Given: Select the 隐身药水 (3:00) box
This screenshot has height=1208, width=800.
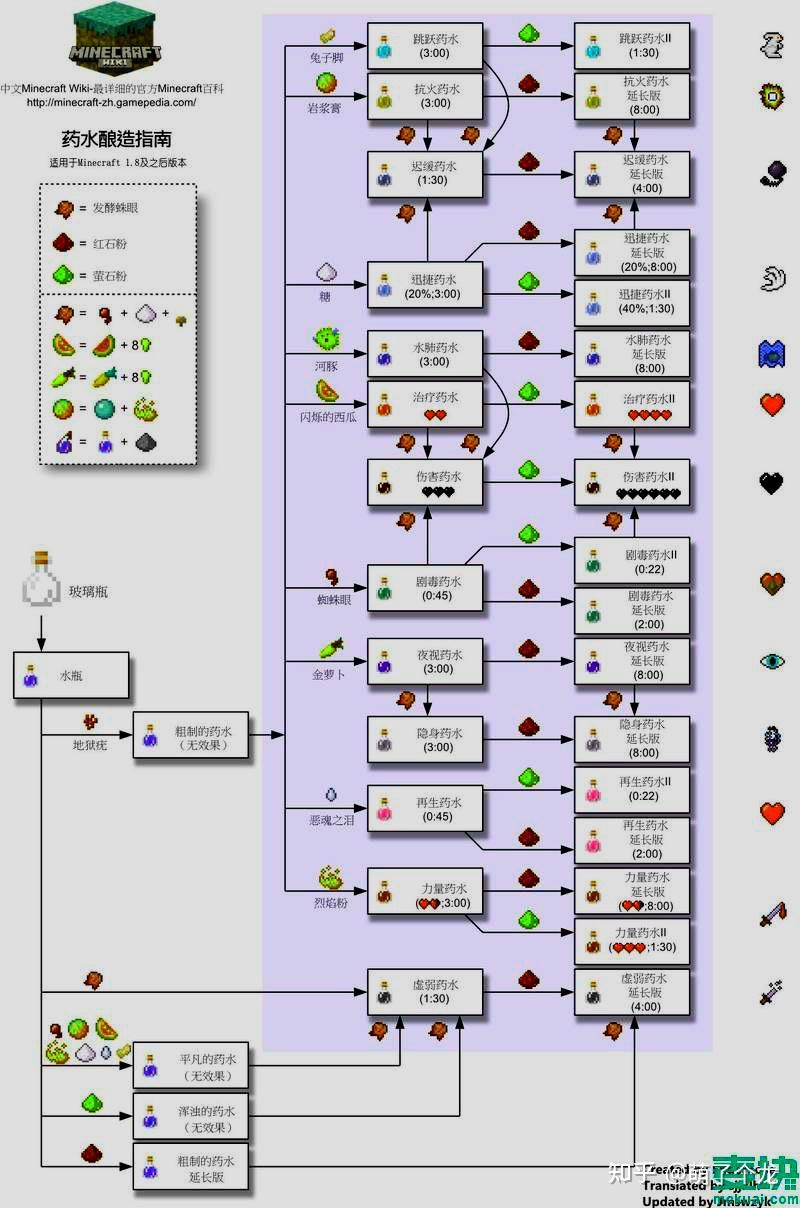Looking at the screenshot, I should point(426,740).
